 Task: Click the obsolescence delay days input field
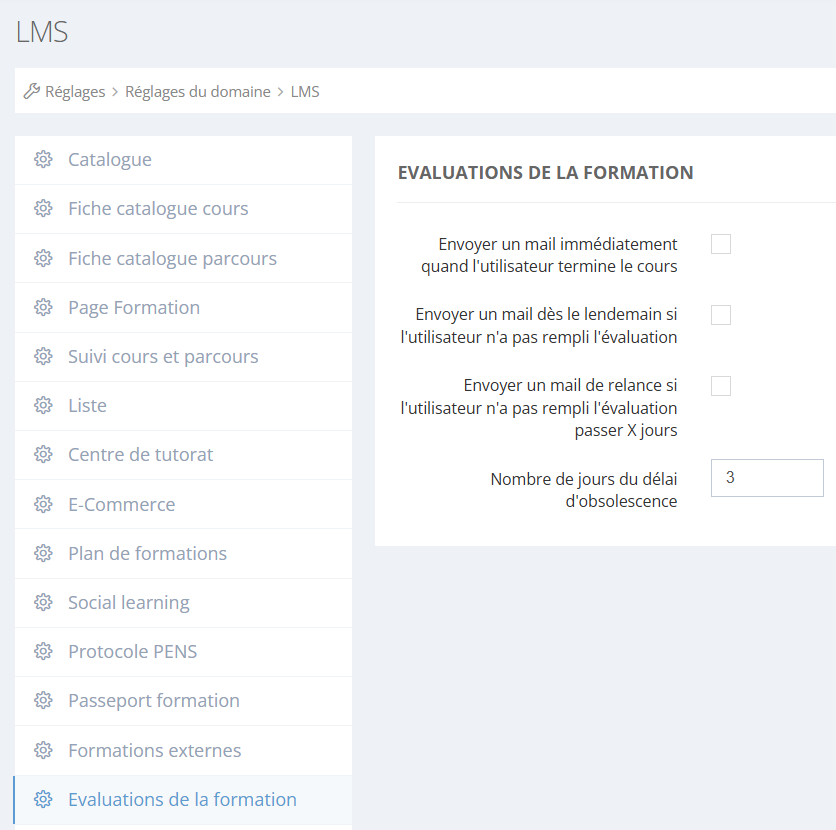pyautogui.click(x=766, y=478)
